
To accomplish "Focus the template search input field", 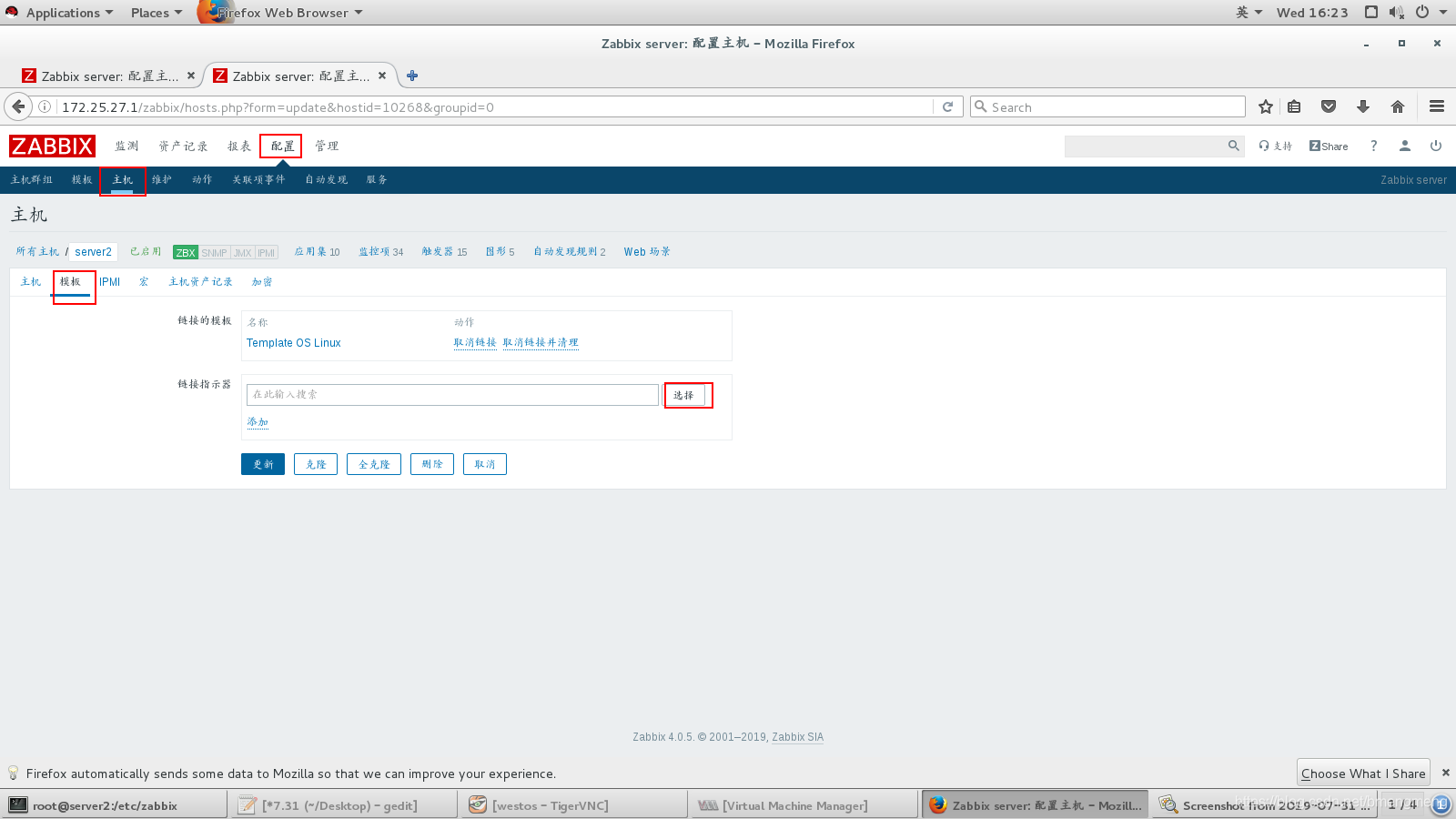I will 452,395.
